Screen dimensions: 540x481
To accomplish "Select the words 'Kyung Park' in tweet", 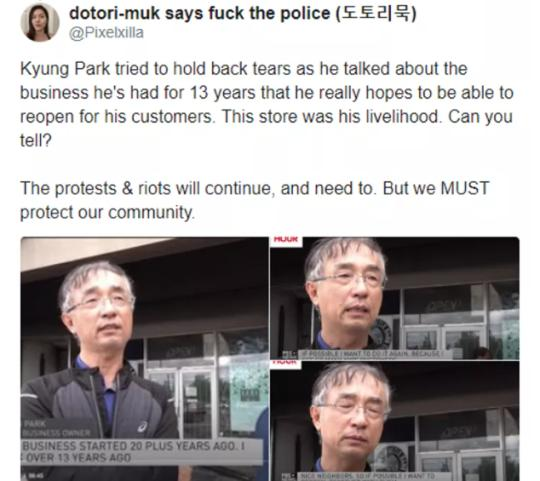I will 65,69.
